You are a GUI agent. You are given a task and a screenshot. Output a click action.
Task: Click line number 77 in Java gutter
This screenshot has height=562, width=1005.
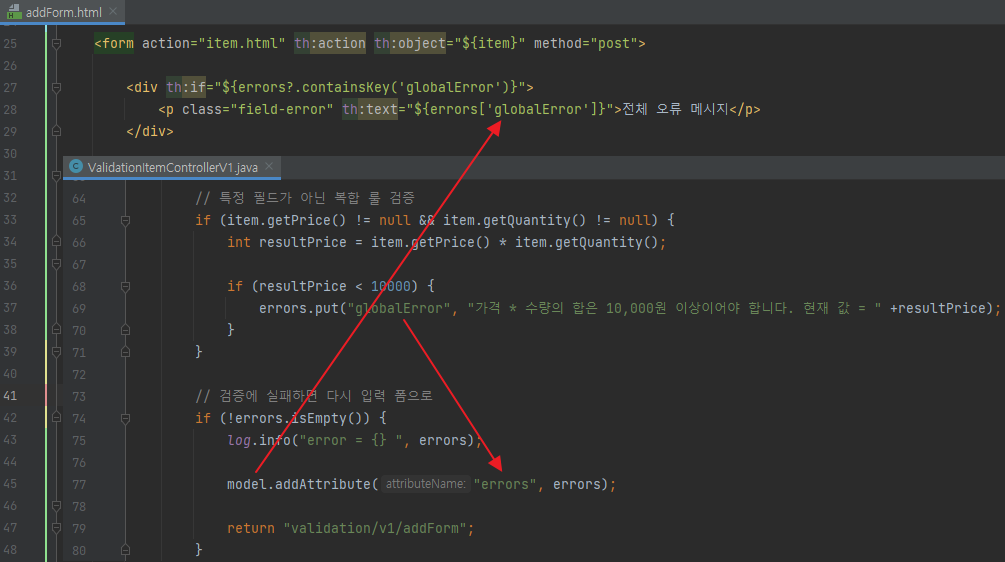click(79, 484)
